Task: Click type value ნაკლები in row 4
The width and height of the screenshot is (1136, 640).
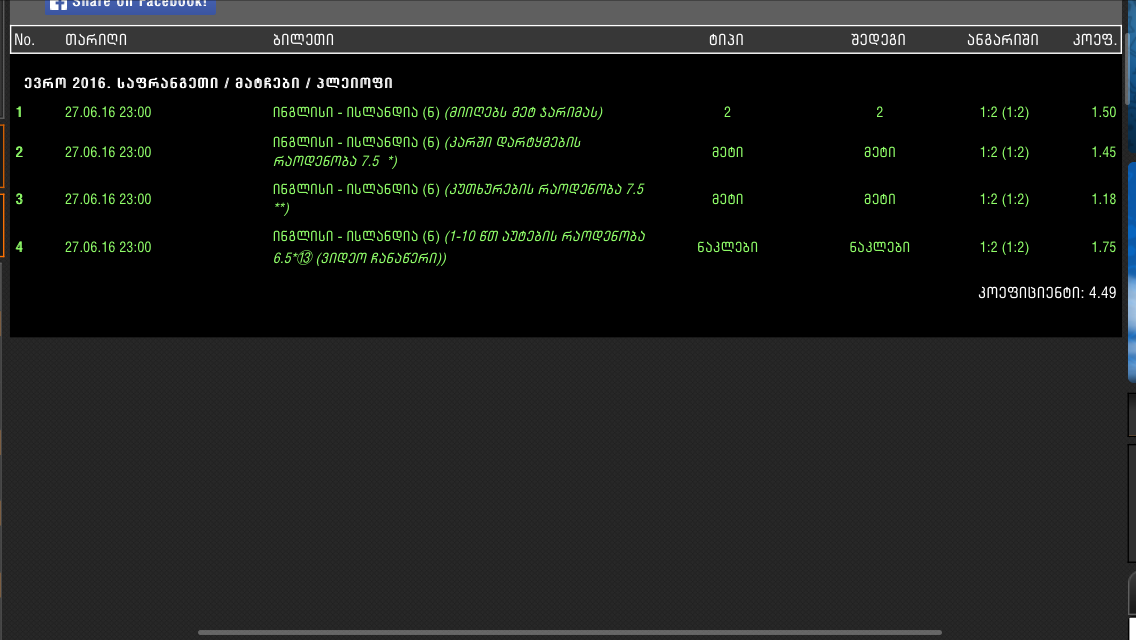Action: (727, 247)
